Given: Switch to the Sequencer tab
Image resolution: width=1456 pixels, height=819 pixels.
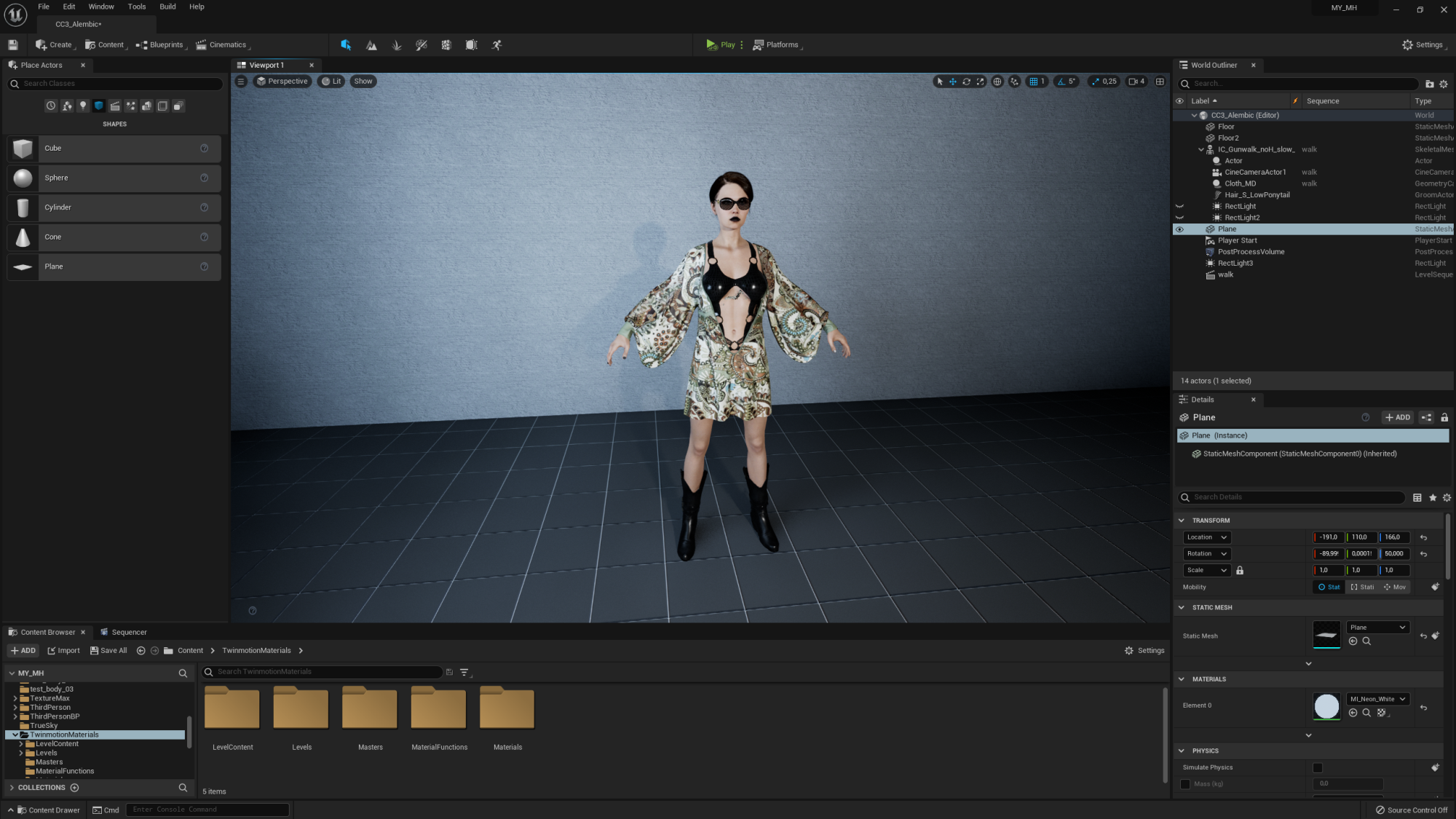Looking at the screenshot, I should pos(123,633).
